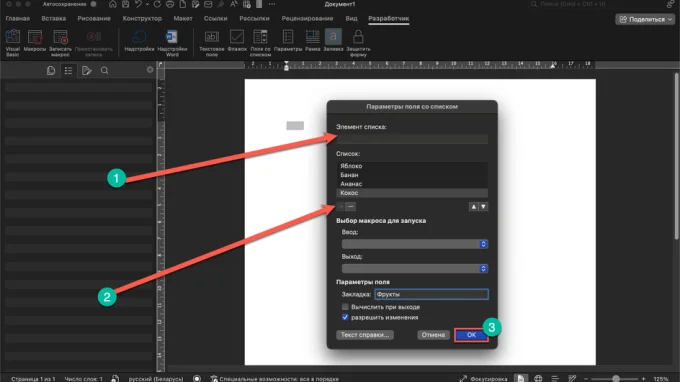Open Поделиться share dropdown
This screenshot has width=680, height=382.
point(645,19)
